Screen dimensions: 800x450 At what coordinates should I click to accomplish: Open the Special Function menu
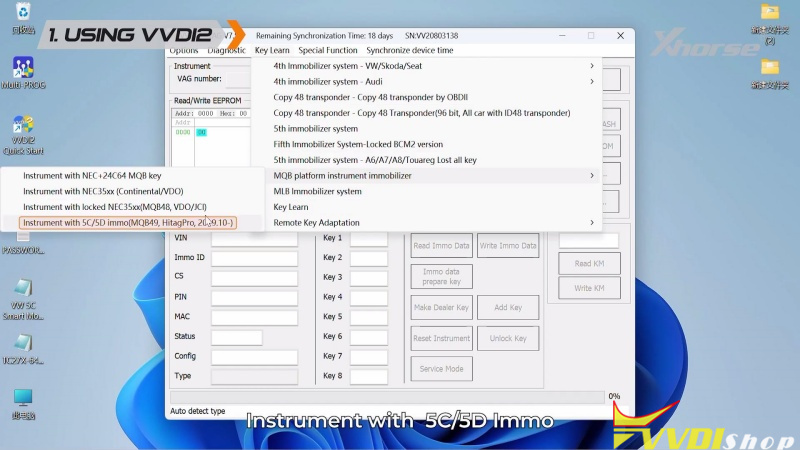click(327, 50)
